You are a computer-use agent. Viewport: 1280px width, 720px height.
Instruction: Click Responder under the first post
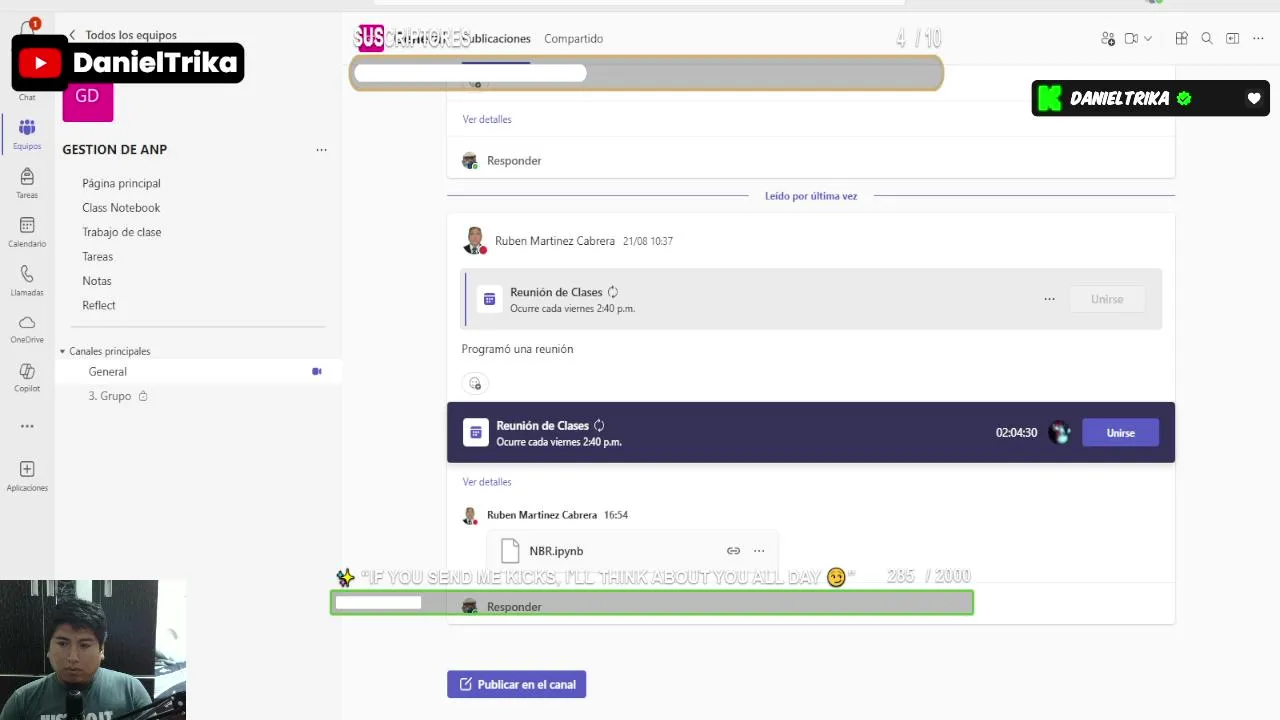click(x=514, y=160)
